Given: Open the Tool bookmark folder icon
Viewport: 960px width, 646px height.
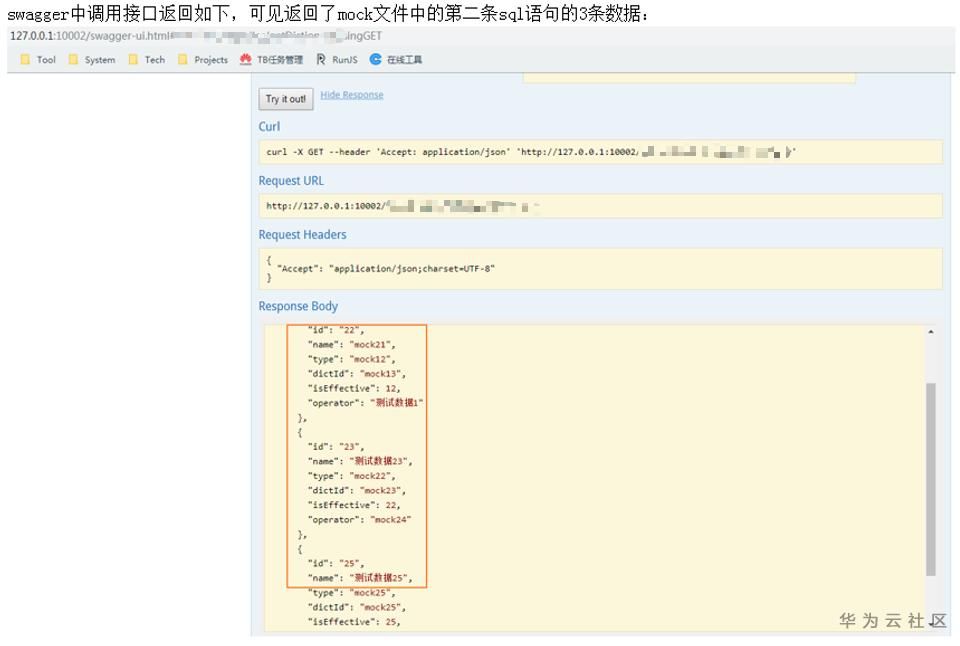Looking at the screenshot, I should pyautogui.click(x=25, y=59).
